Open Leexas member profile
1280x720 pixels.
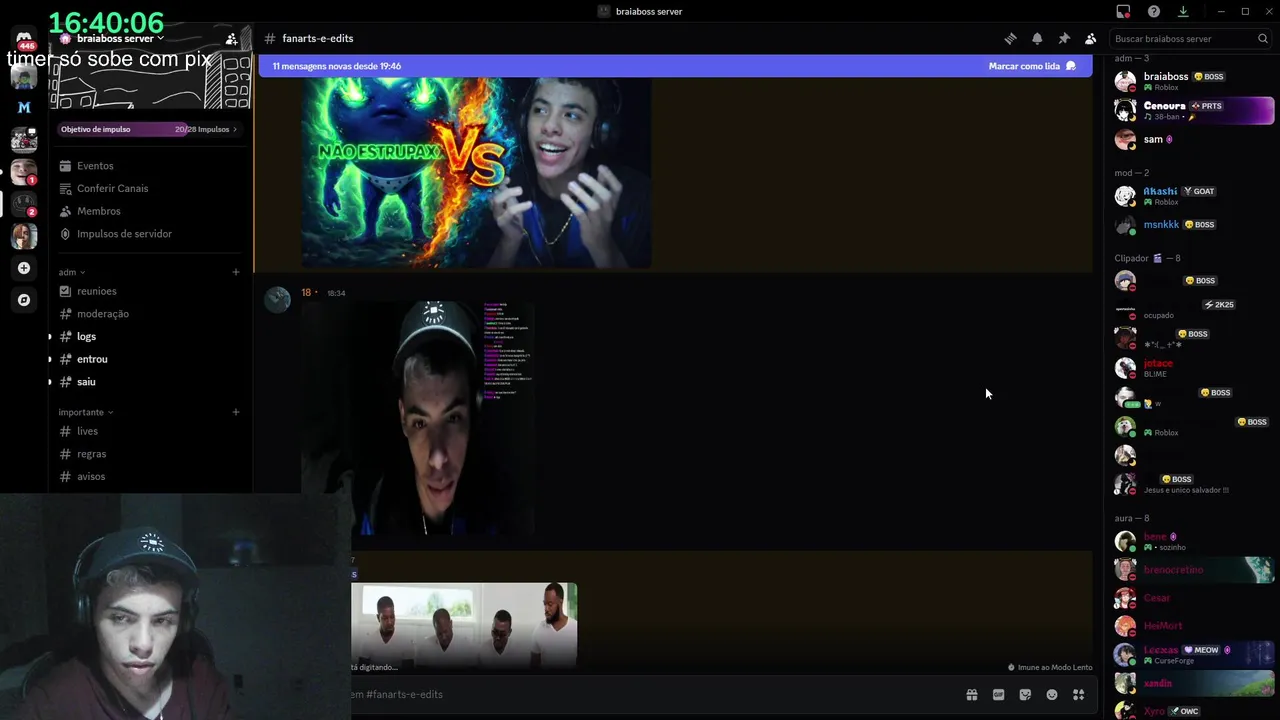(x=1194, y=655)
